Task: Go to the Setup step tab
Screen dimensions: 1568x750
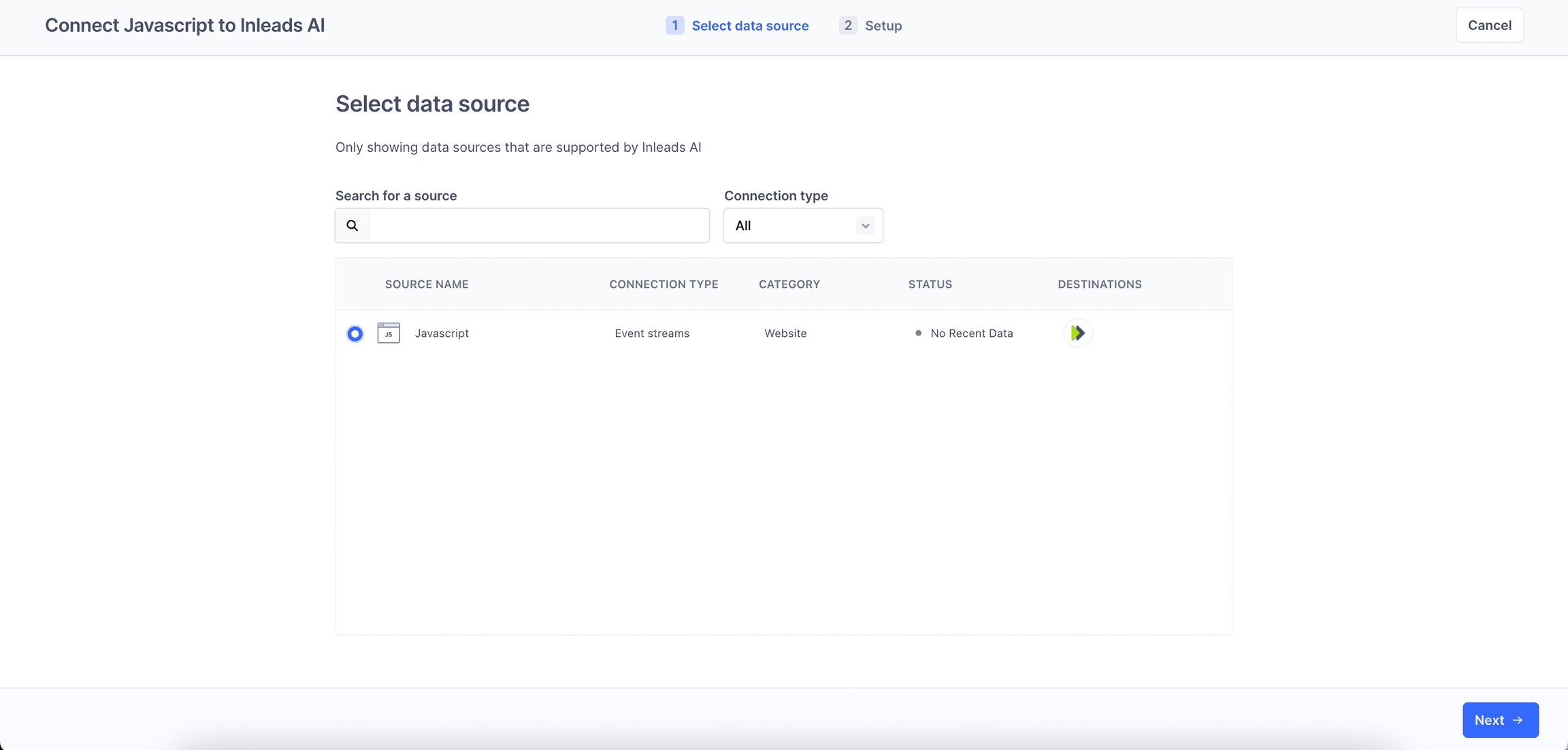Action: click(x=883, y=26)
